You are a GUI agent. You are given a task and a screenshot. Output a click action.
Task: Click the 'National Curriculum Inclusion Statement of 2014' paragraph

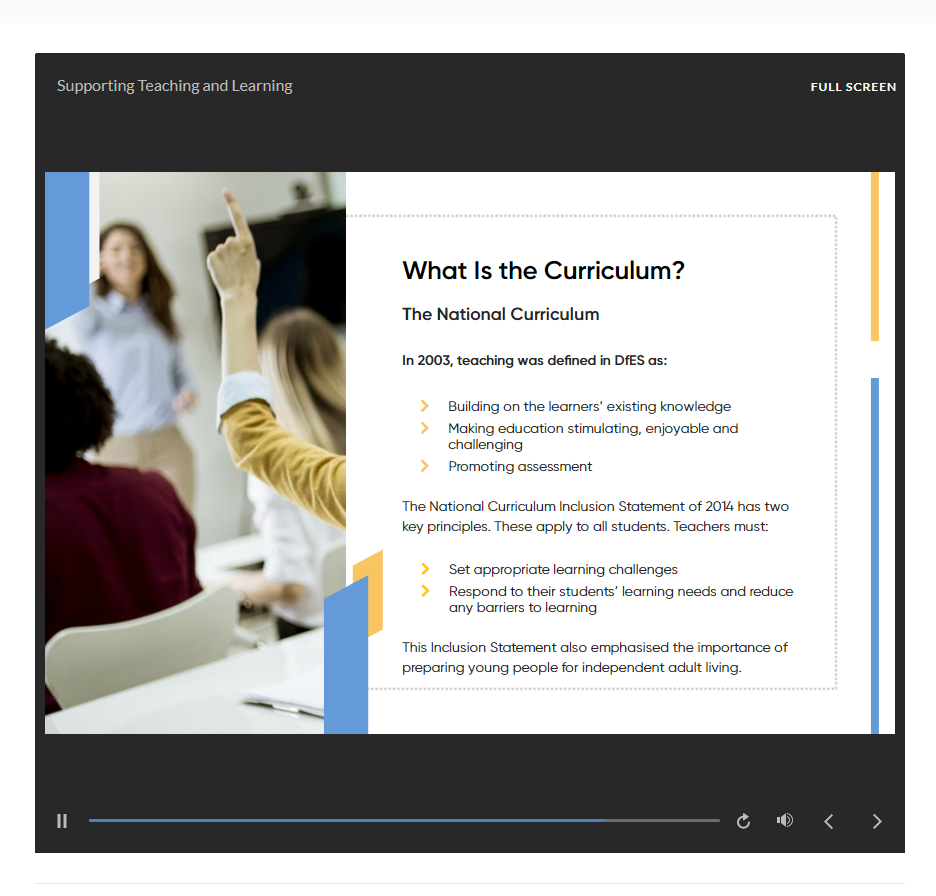pyautogui.click(x=595, y=516)
